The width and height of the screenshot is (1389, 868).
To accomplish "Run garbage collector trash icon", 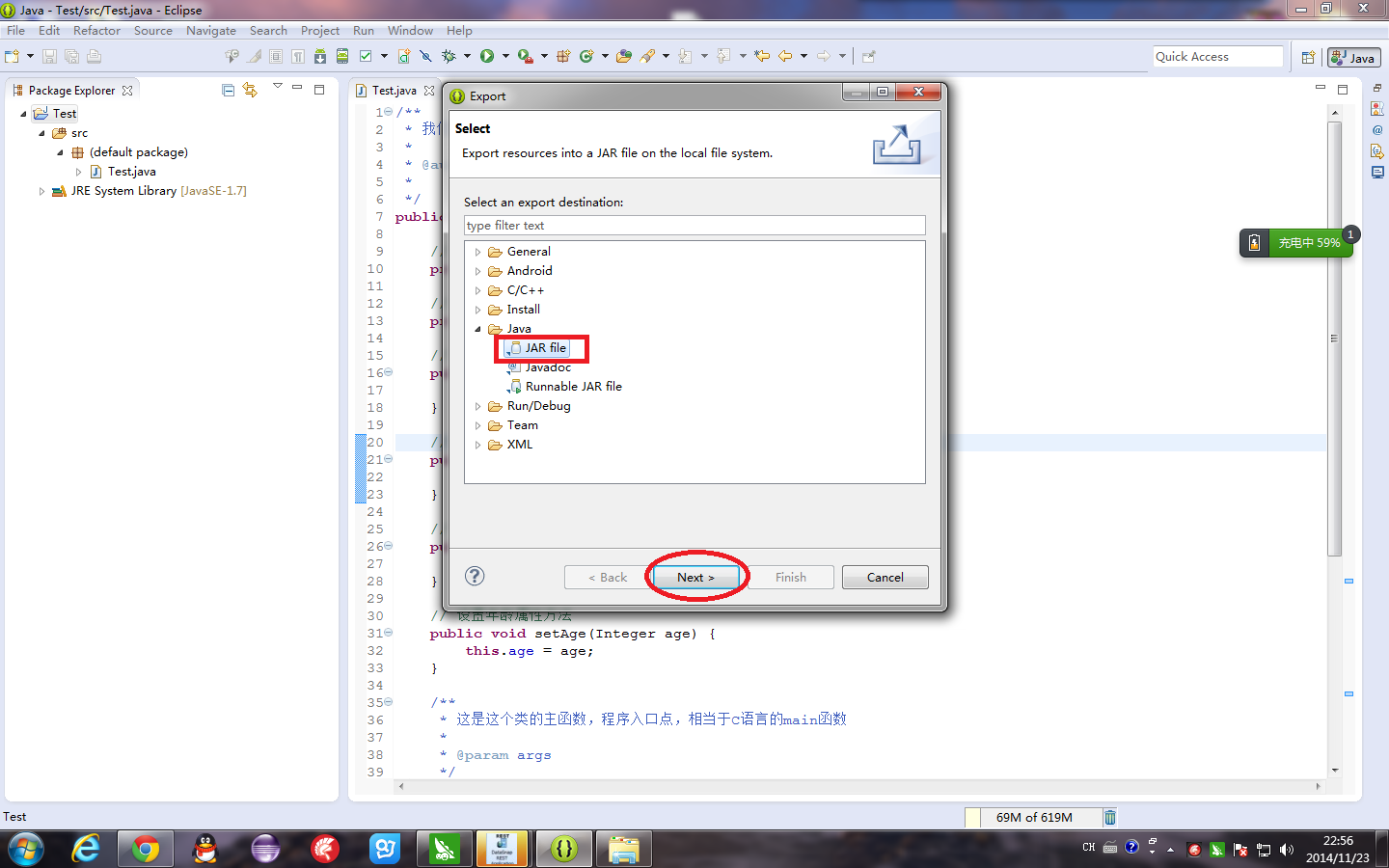I will pos(1110,817).
